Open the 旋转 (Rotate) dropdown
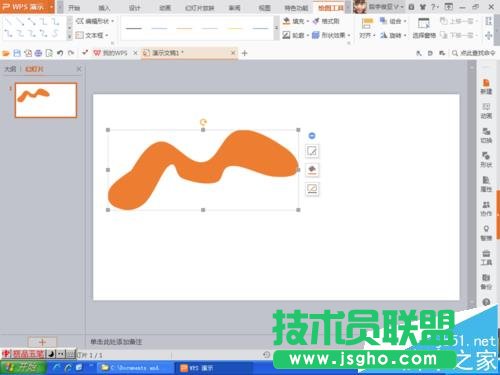The height and width of the screenshot is (375, 500). 393,35
